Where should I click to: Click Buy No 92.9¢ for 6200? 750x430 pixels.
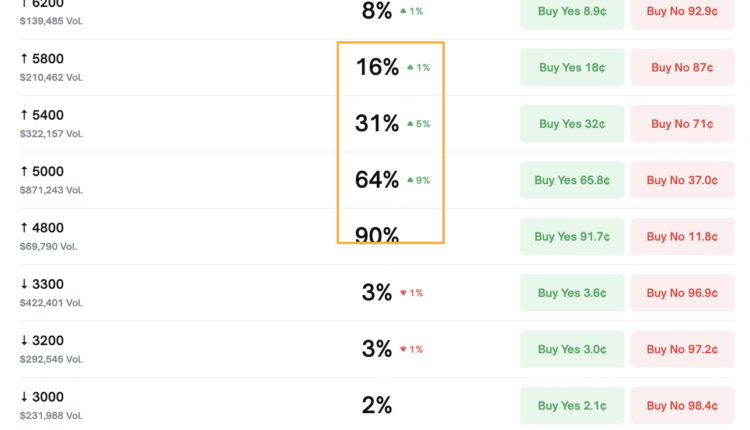682,12
